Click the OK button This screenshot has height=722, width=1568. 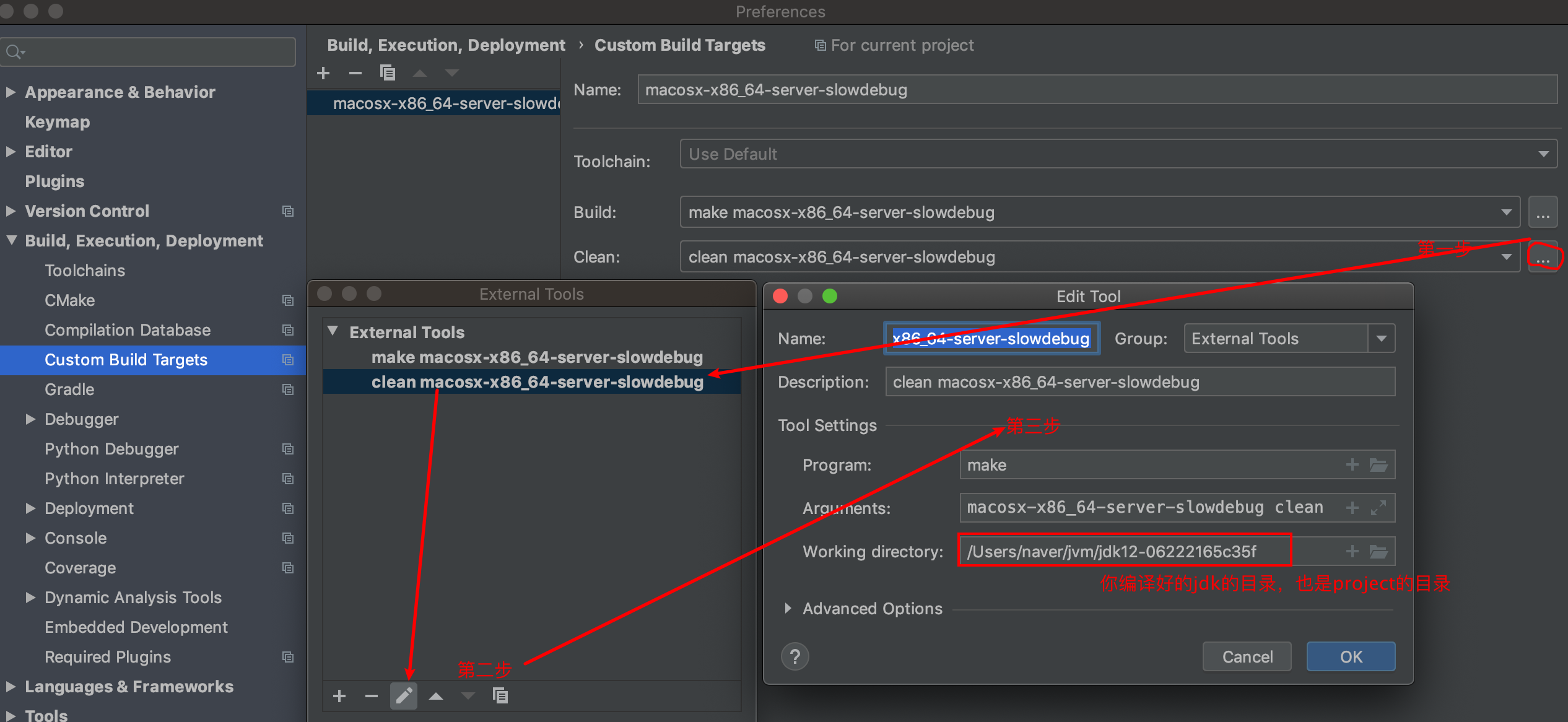(1351, 656)
